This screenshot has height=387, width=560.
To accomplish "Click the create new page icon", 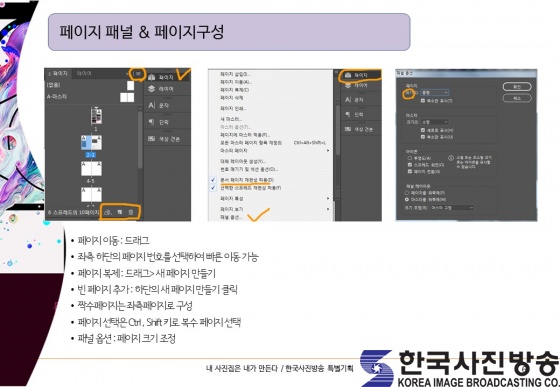I will click(x=120, y=212).
